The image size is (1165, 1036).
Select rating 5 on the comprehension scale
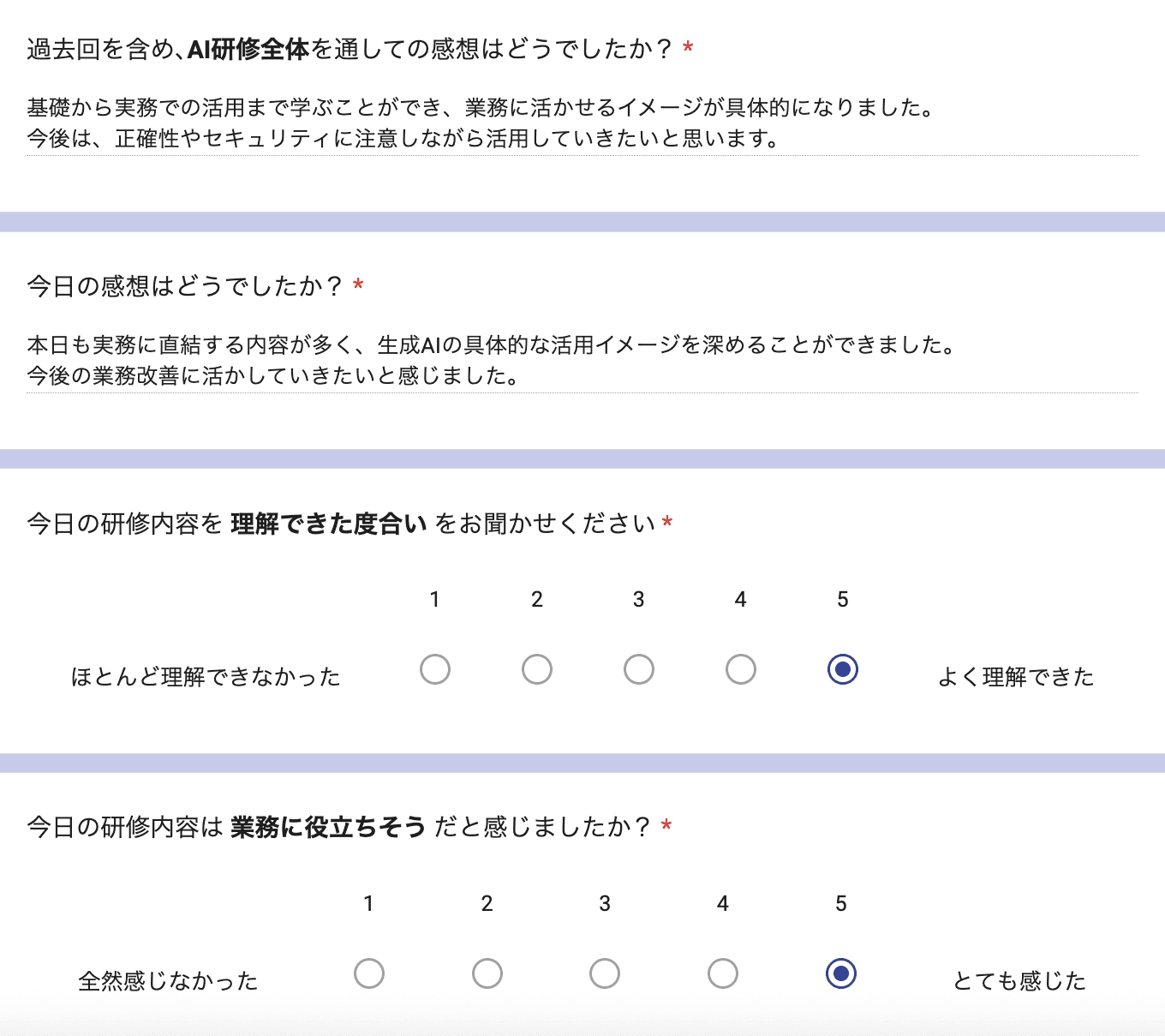(842, 669)
